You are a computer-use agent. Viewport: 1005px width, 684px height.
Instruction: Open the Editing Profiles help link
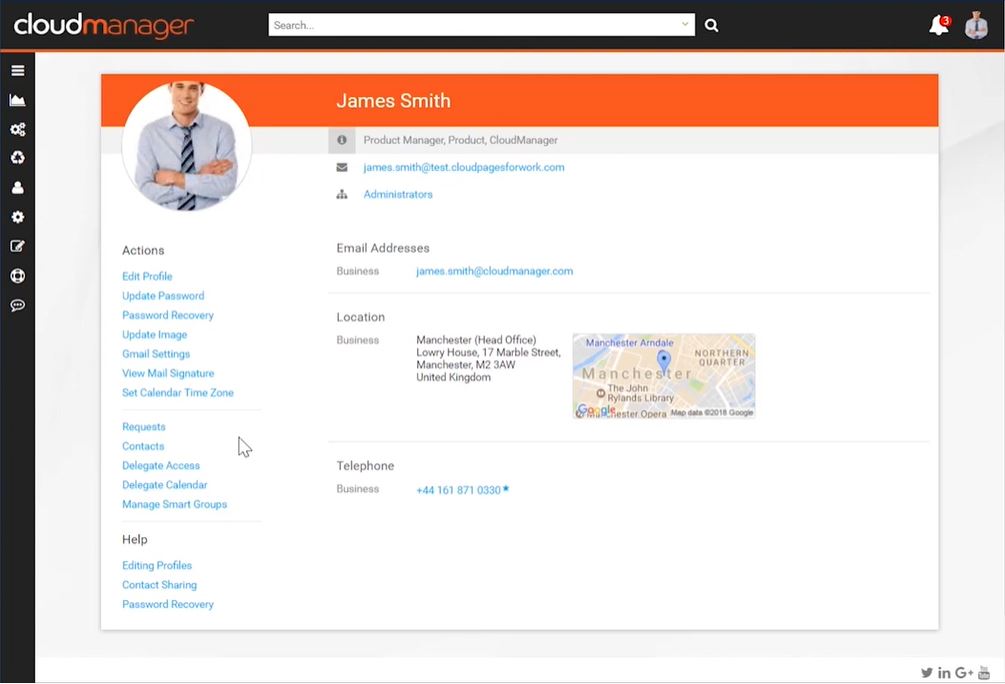point(157,565)
